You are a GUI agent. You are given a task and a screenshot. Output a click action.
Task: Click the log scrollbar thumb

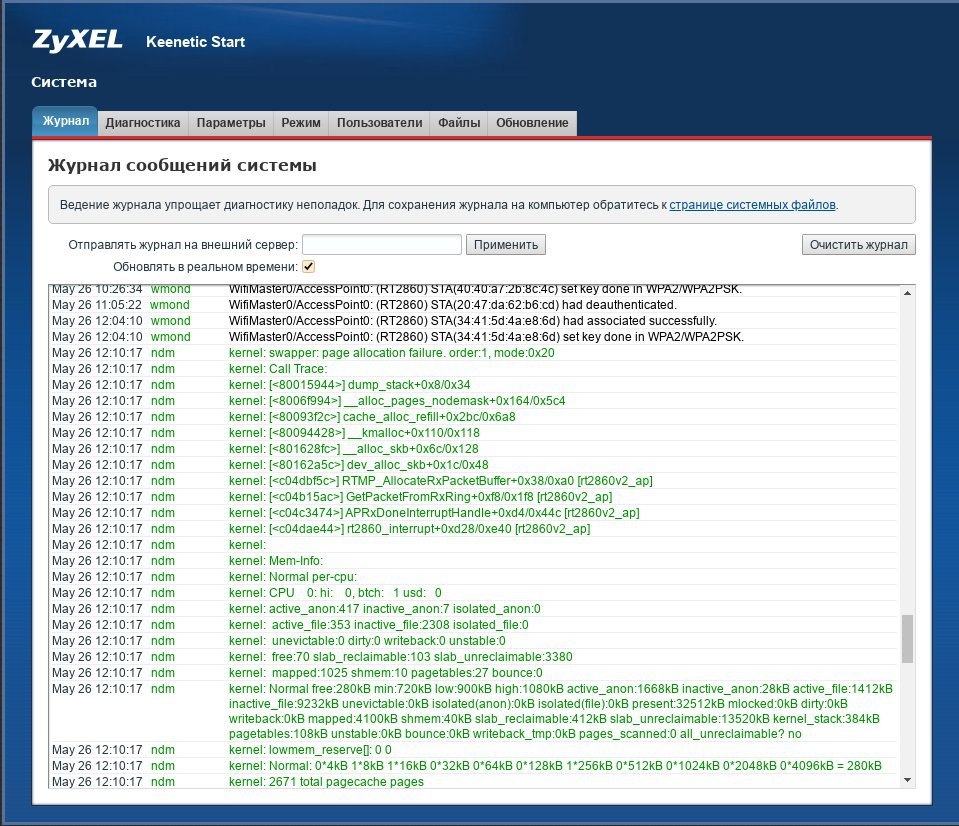(908, 638)
